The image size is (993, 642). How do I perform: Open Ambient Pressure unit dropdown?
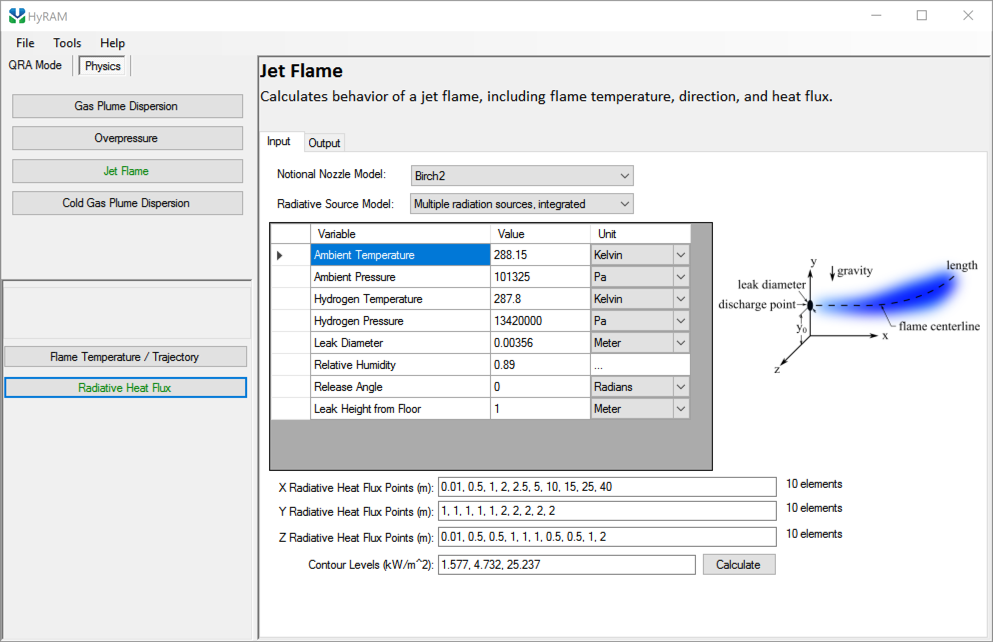coord(681,277)
